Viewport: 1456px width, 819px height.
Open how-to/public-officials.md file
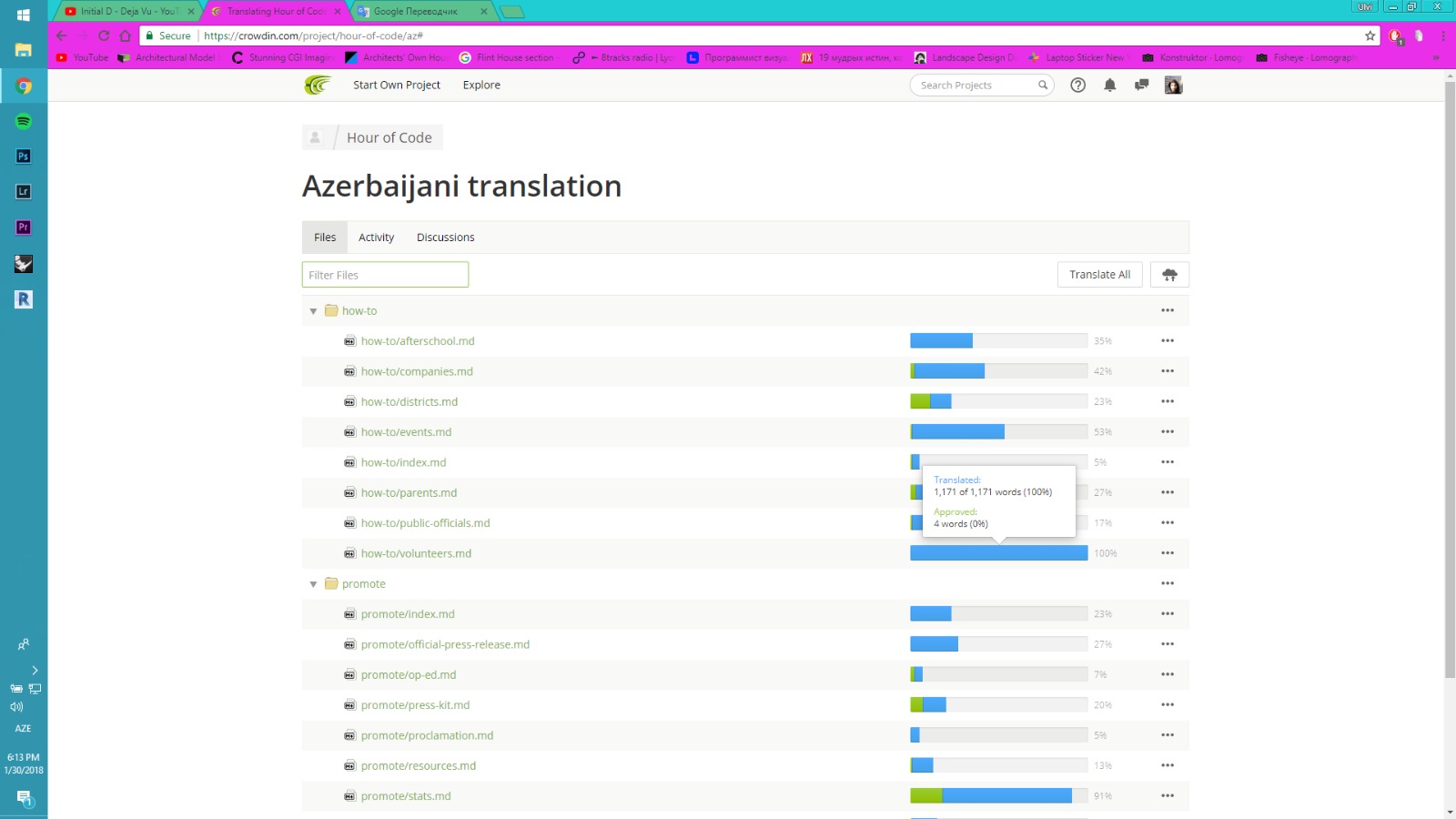(x=425, y=523)
